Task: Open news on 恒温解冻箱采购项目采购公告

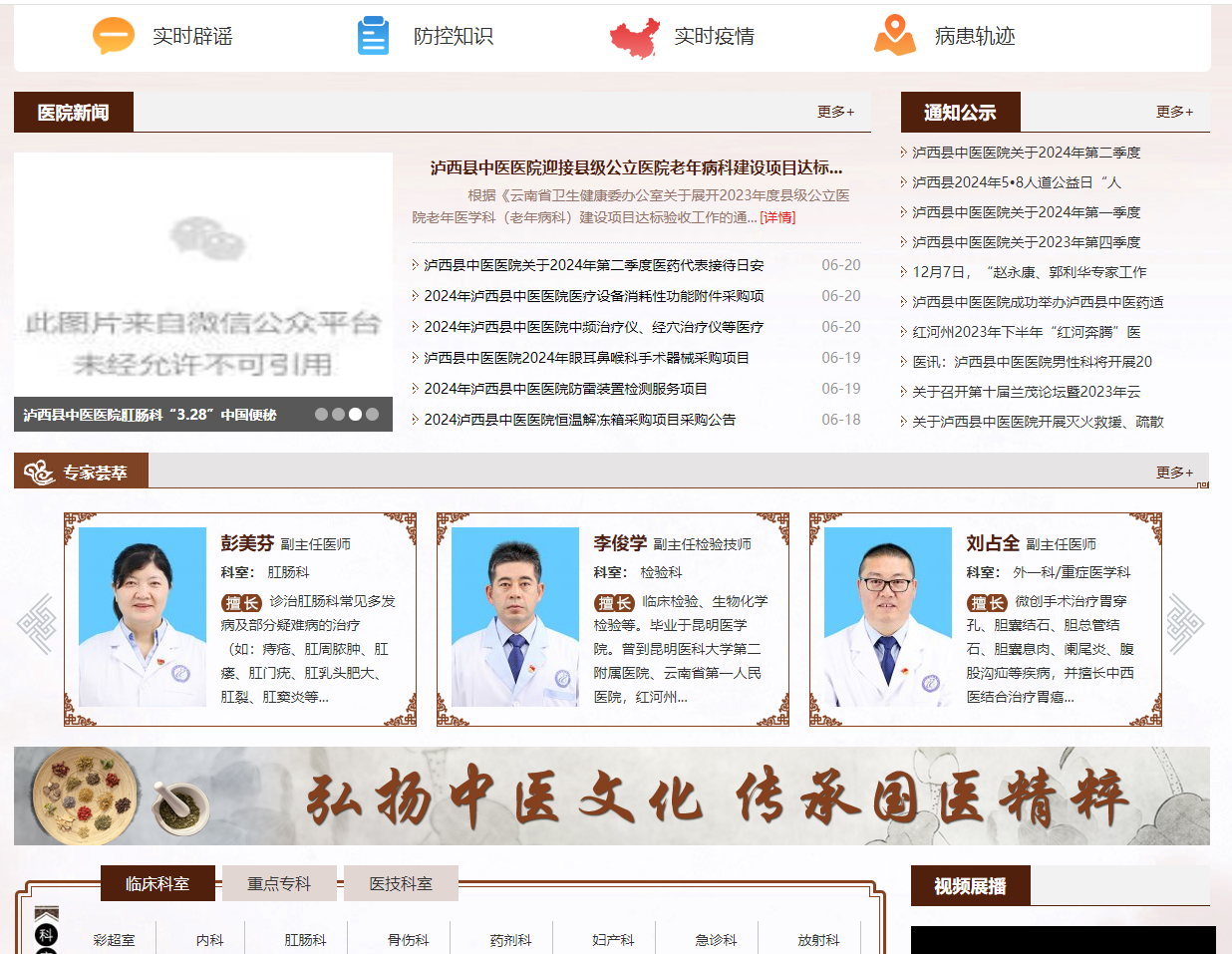Action: pyautogui.click(x=580, y=420)
